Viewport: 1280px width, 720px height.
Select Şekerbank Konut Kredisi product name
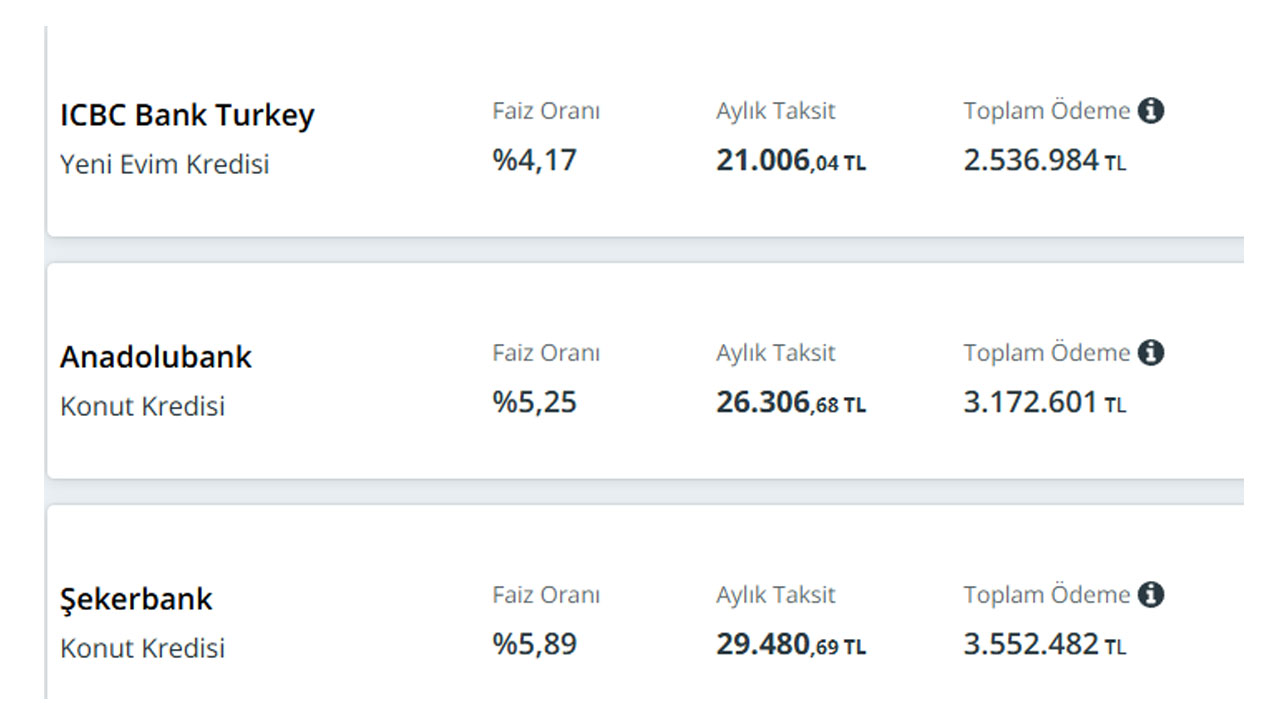coord(143,648)
